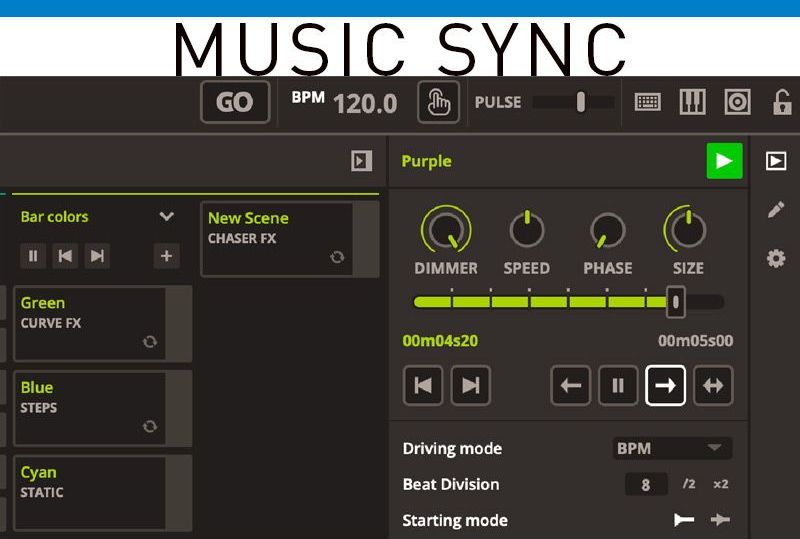Viewport: 800px width, 539px height.
Task: Select the Blue STEPS scene
Action: [x=103, y=408]
